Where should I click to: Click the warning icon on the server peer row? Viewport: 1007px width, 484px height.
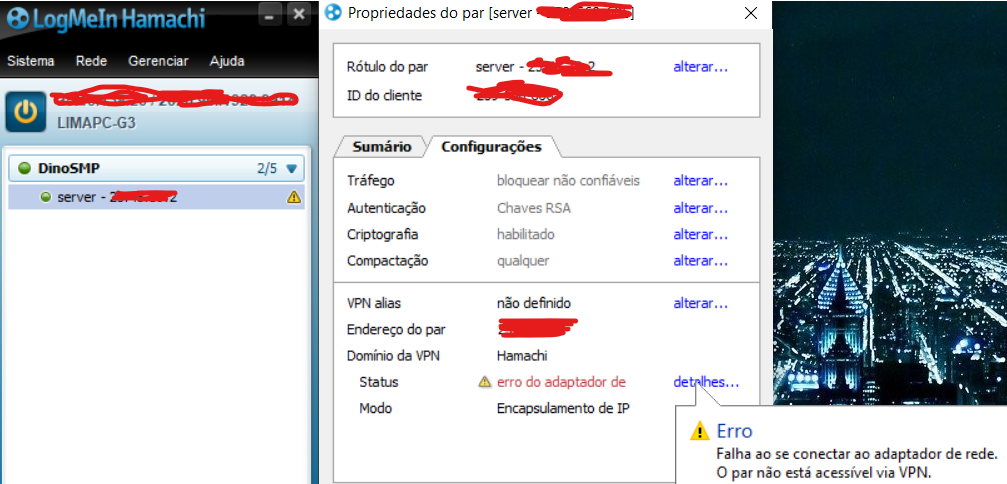coord(293,197)
